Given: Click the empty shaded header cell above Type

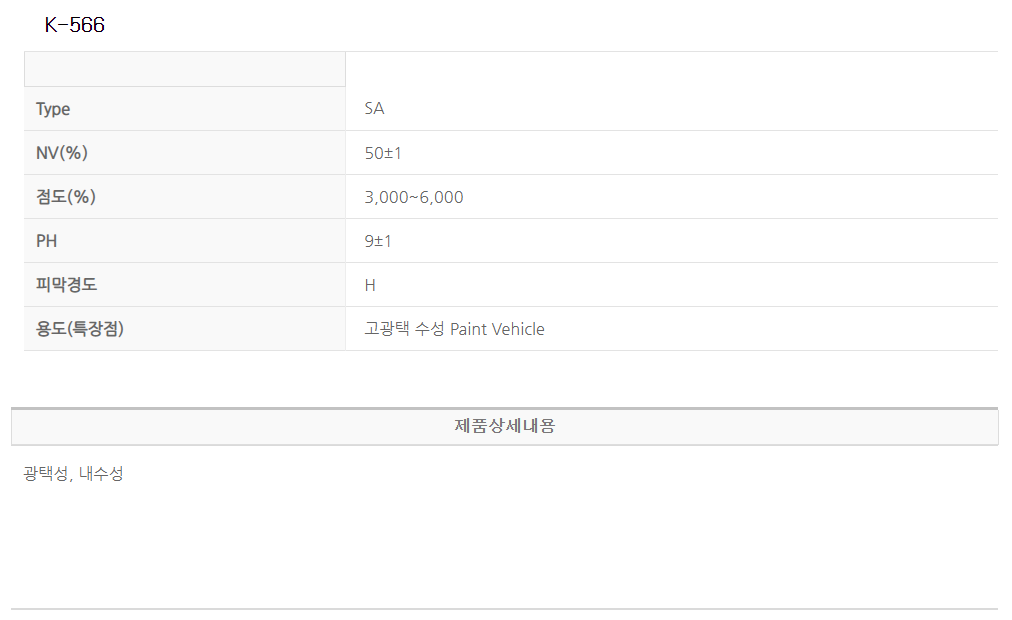Looking at the screenshot, I should point(184,69).
